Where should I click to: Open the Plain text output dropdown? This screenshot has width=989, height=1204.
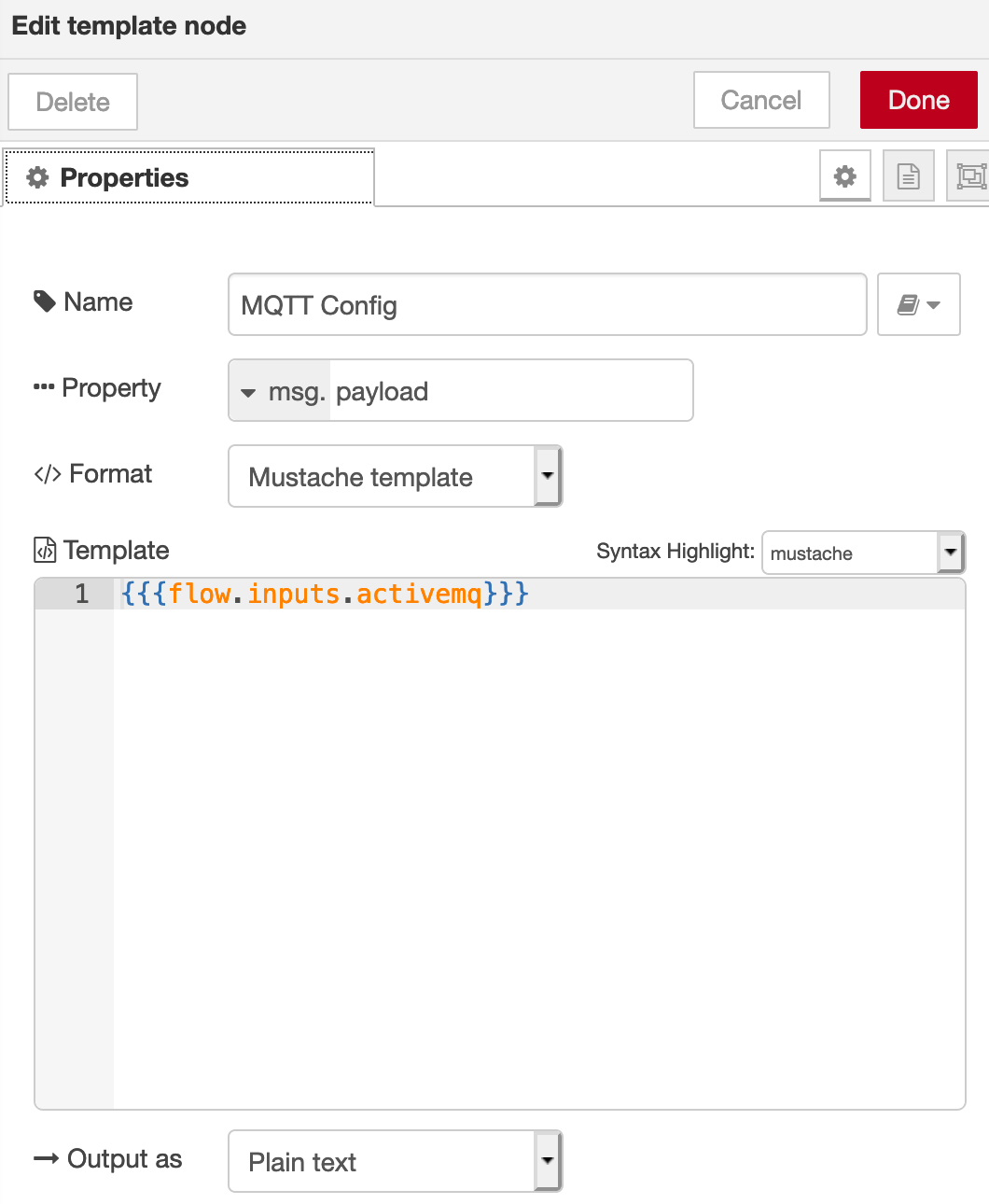click(395, 1162)
